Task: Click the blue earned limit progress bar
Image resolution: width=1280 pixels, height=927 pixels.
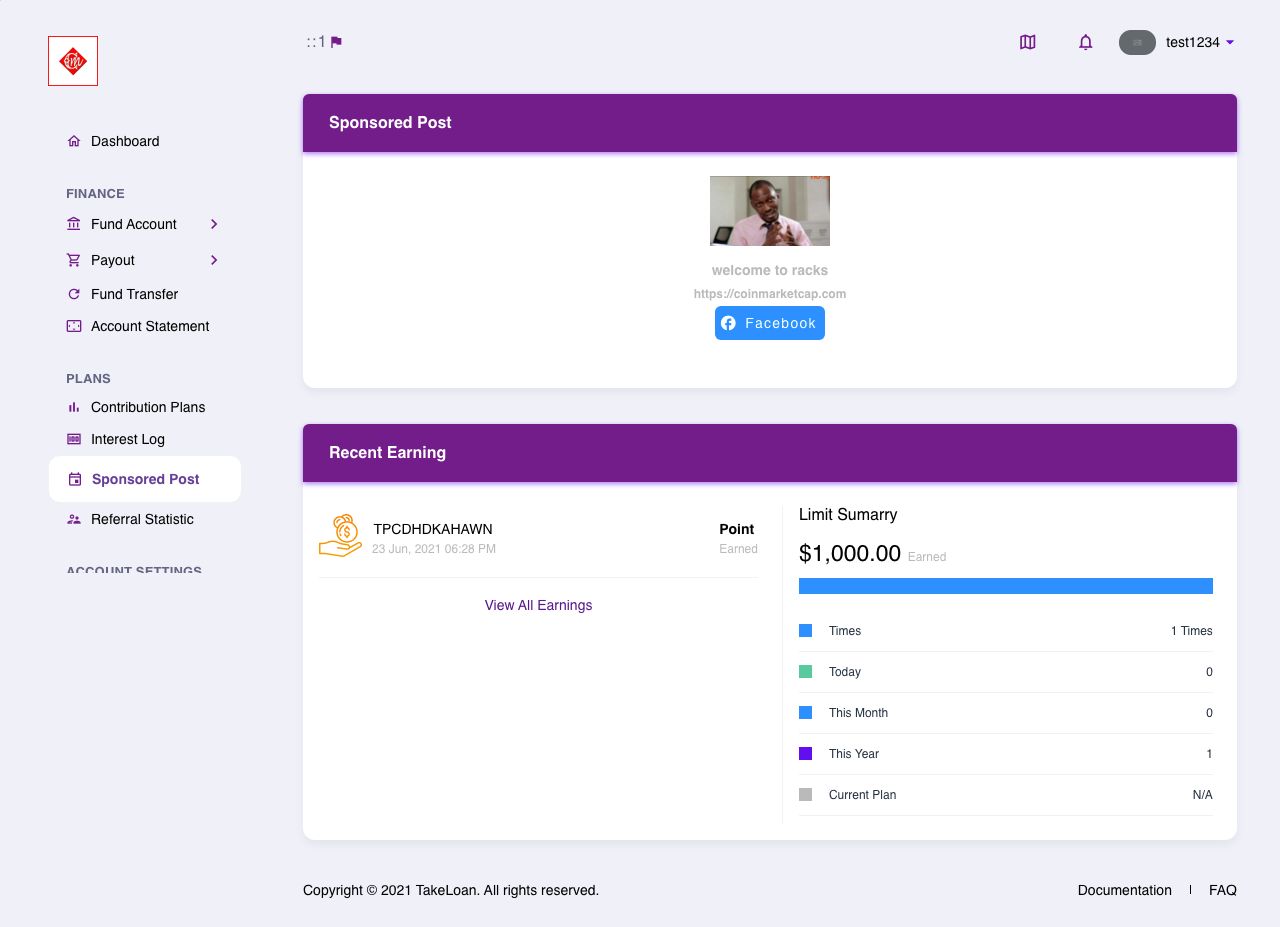Action: click(x=1005, y=586)
